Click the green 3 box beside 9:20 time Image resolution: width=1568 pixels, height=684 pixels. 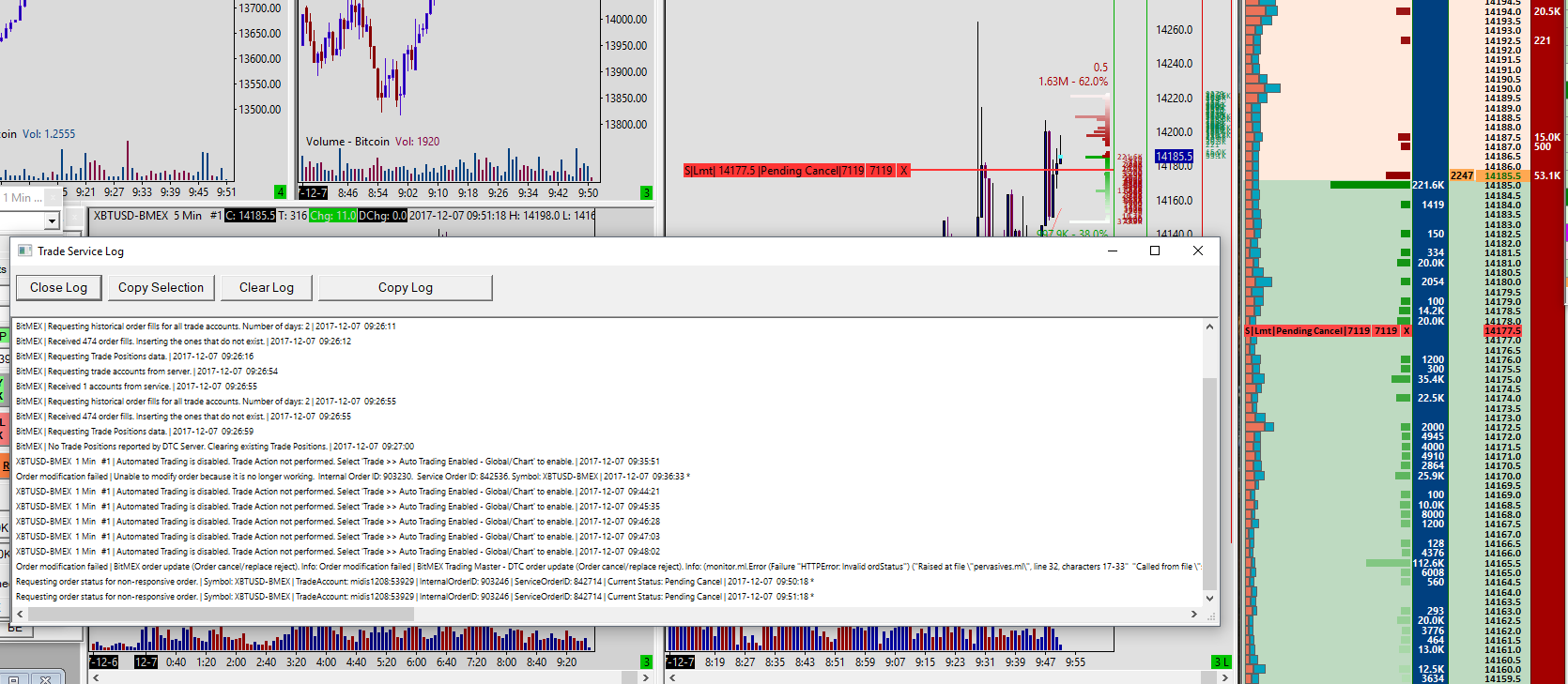point(646,661)
